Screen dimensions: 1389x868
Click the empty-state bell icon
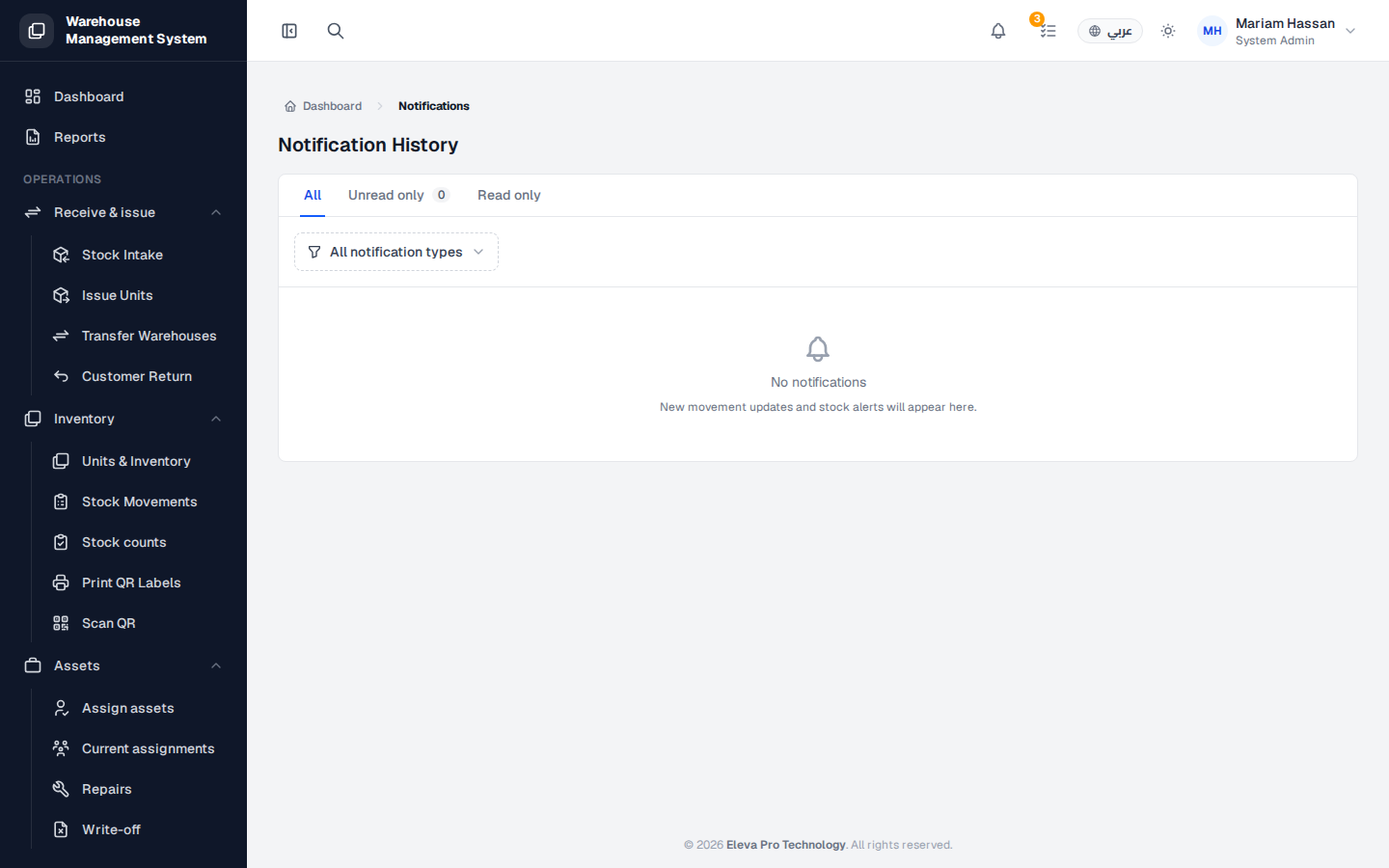(x=818, y=349)
